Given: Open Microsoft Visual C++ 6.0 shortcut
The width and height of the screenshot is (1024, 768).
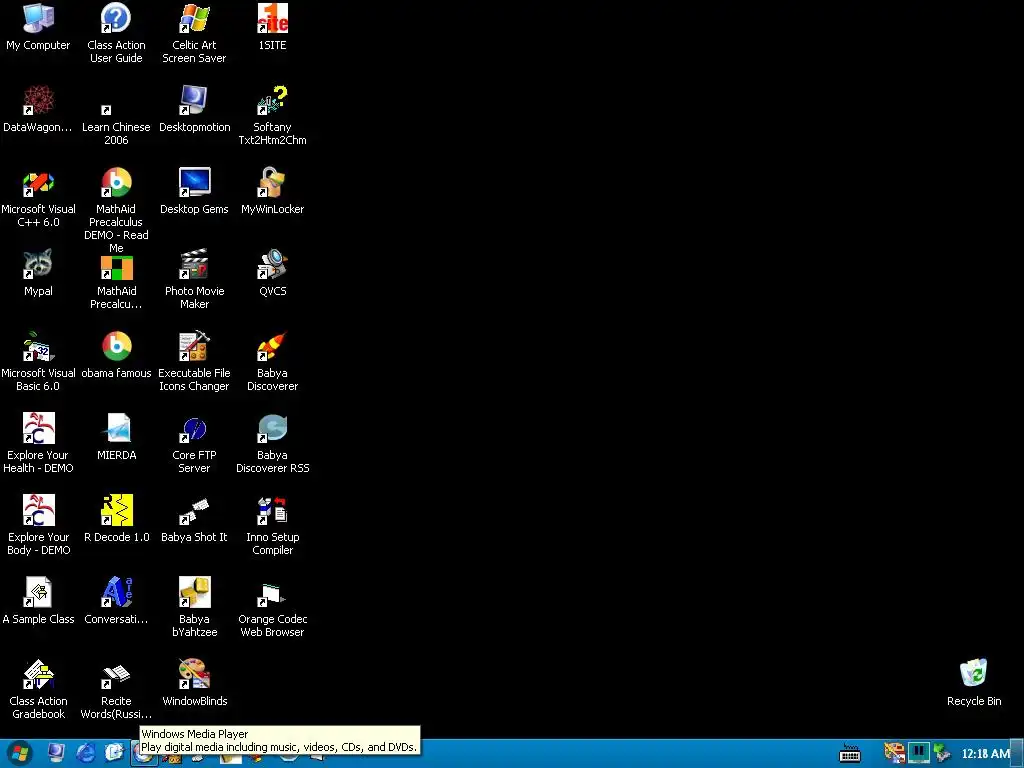Looking at the screenshot, I should pos(38,183).
